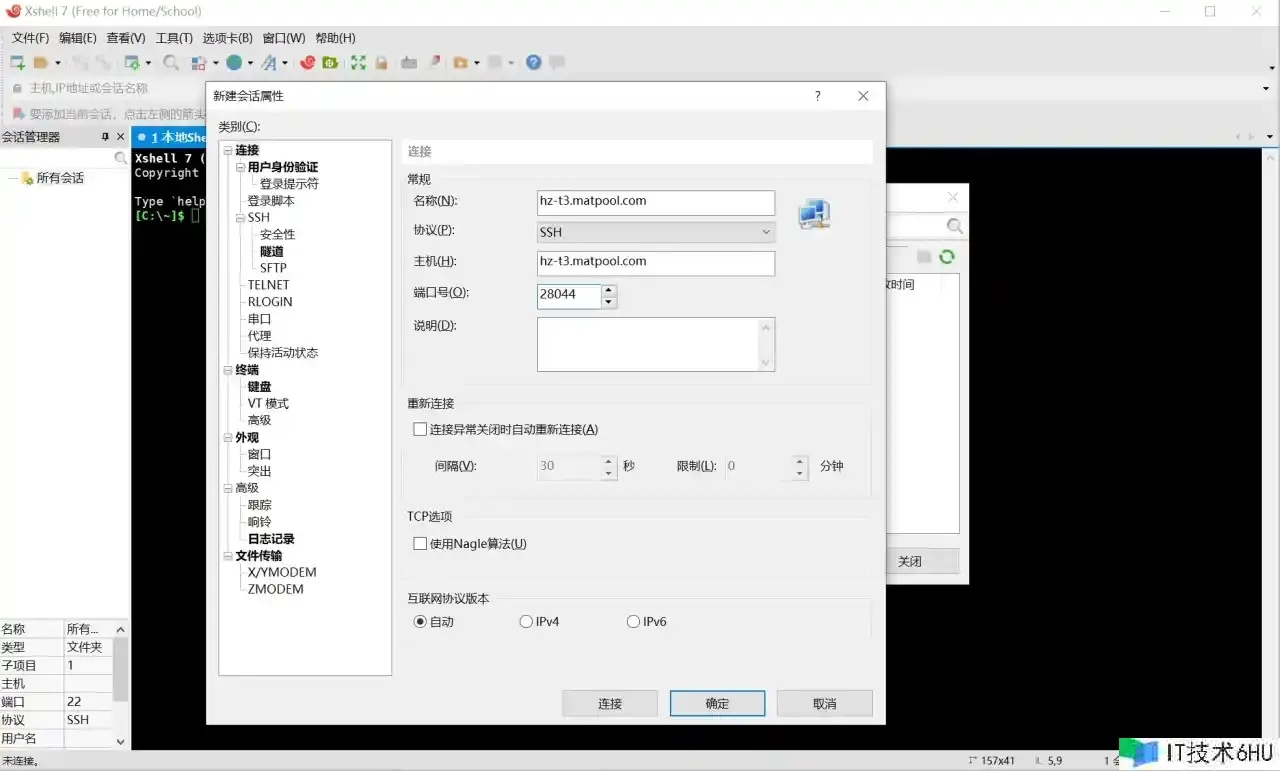
Task: Choose the IPv6 protocol version option
Action: [x=633, y=622]
